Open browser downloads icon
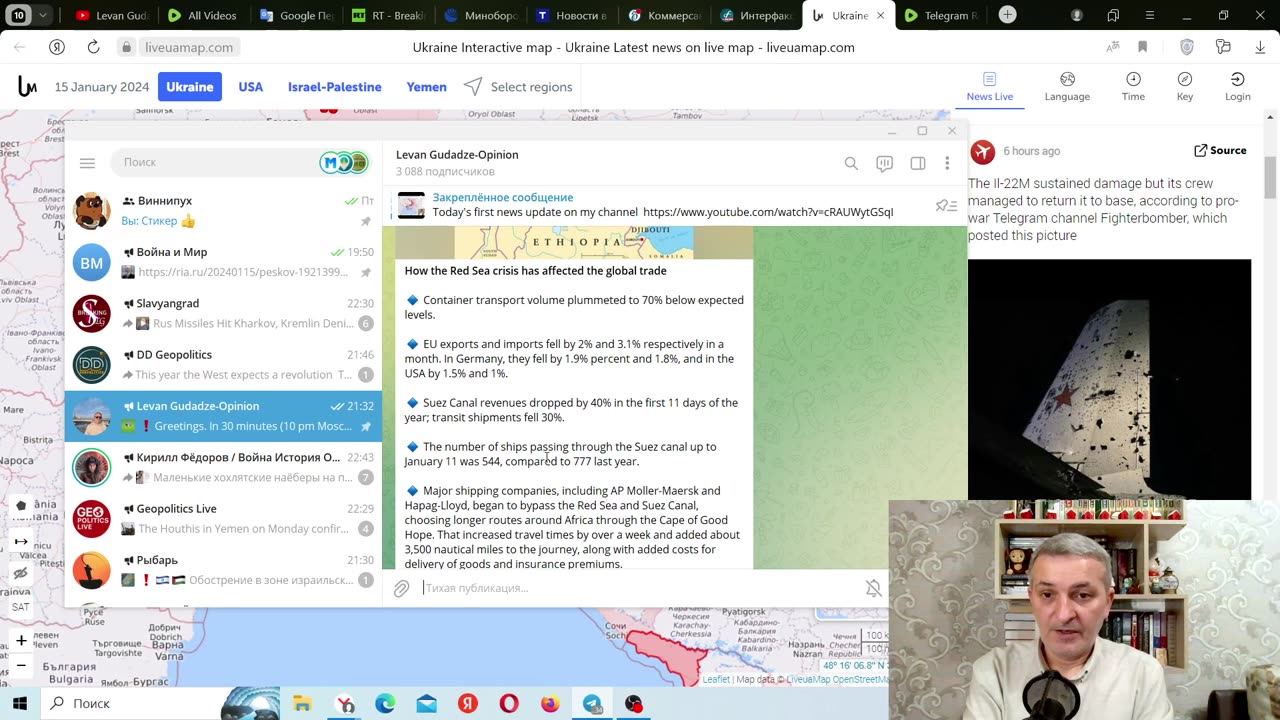 click(1259, 47)
